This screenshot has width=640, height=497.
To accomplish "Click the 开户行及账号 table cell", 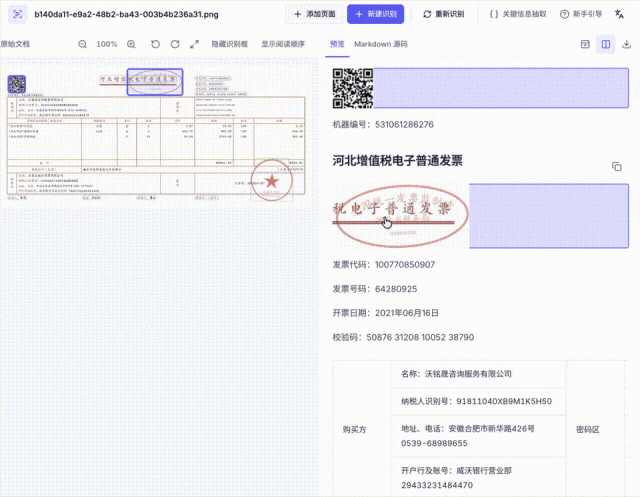I will tap(478, 477).
